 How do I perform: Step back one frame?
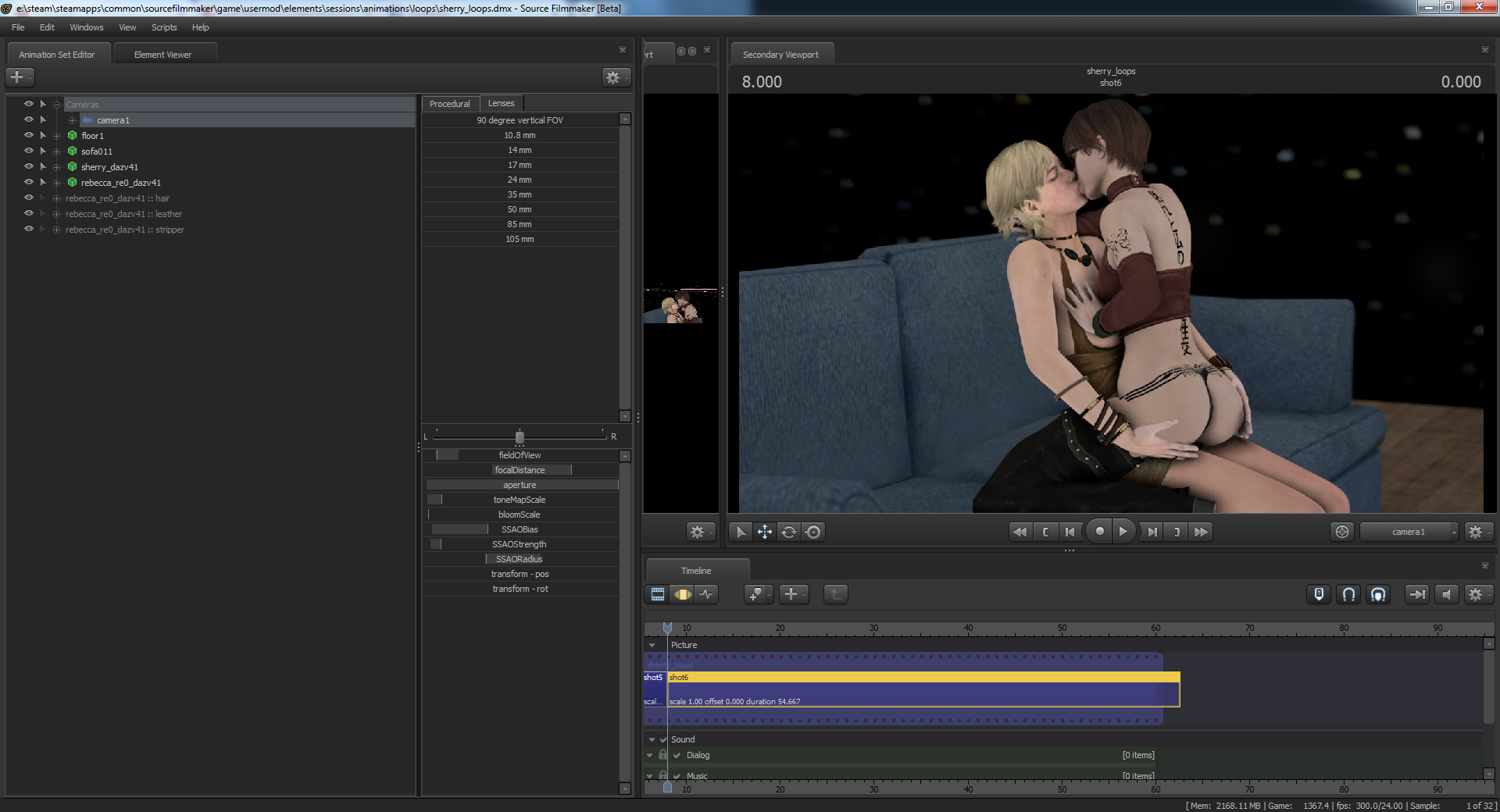(x=1070, y=532)
